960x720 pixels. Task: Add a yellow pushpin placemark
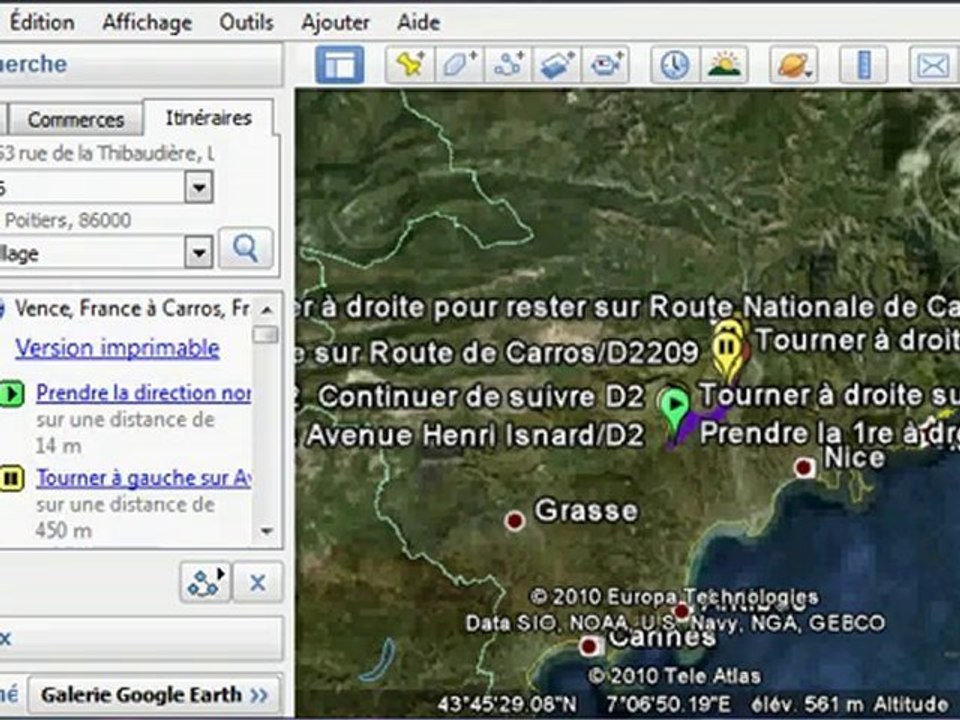click(x=410, y=65)
